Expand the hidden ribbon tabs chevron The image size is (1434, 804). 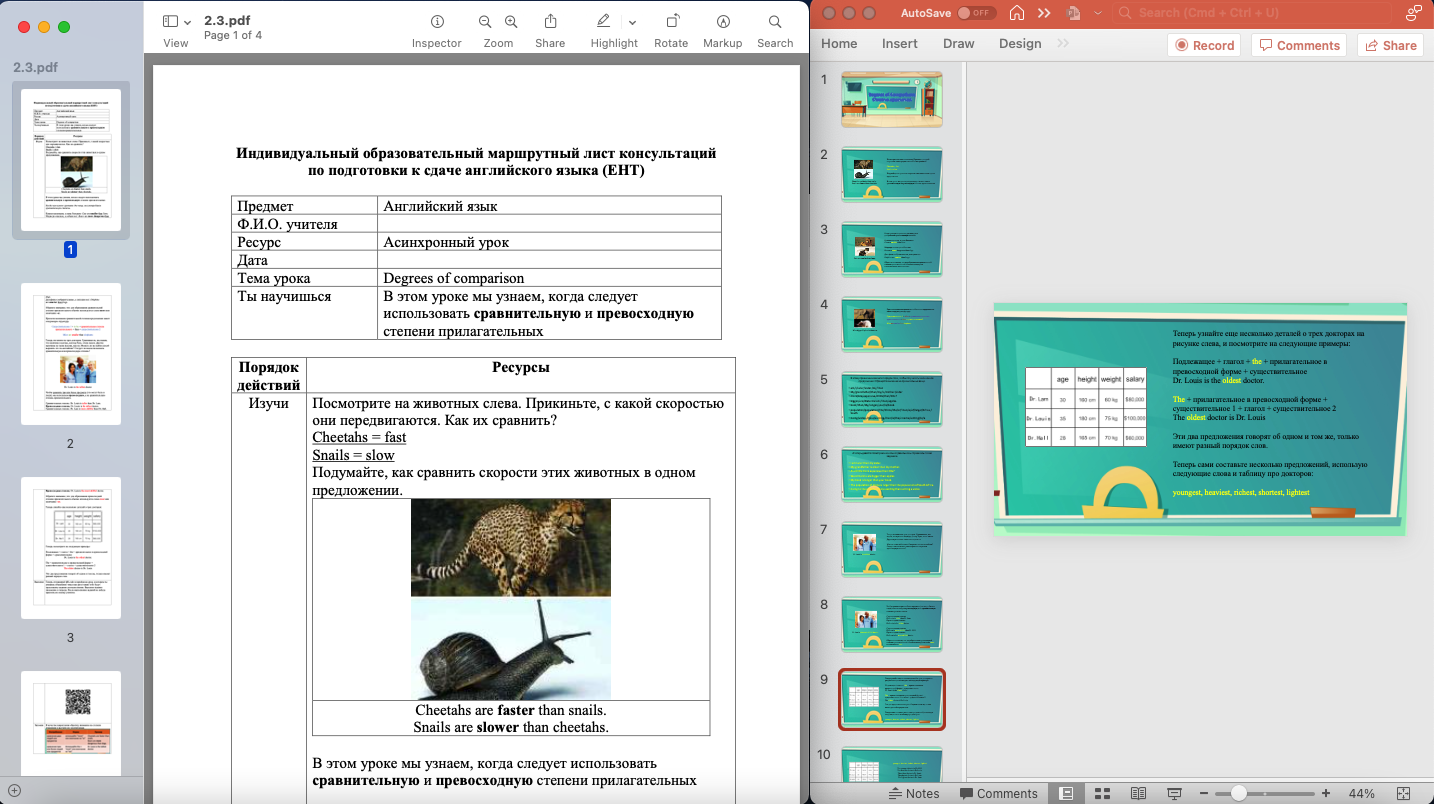tap(1062, 43)
